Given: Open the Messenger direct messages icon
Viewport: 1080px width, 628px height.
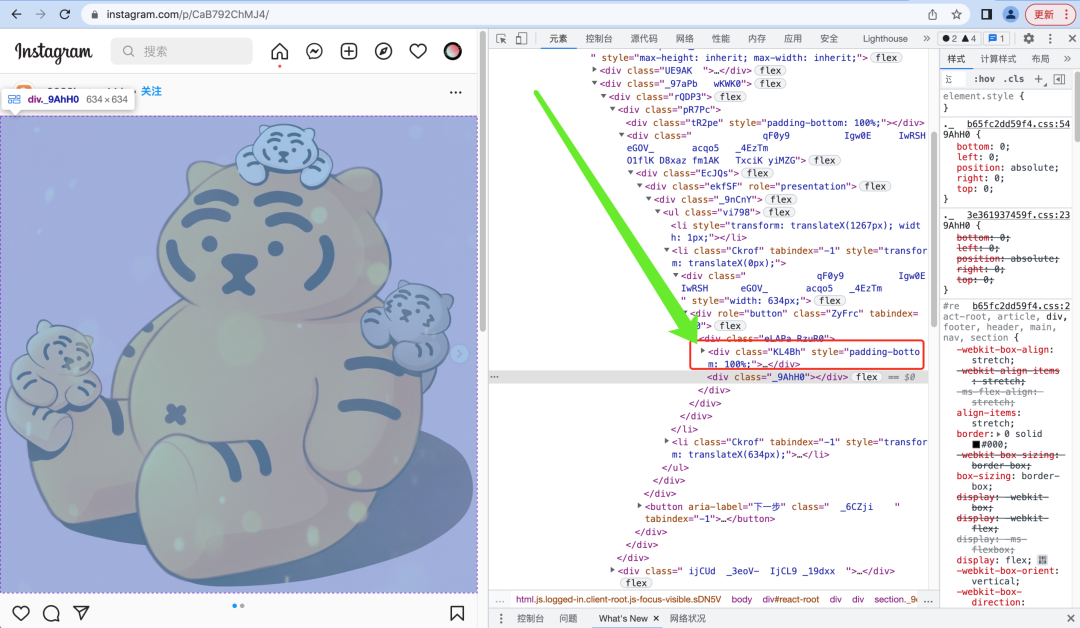Looking at the screenshot, I should point(314,51).
